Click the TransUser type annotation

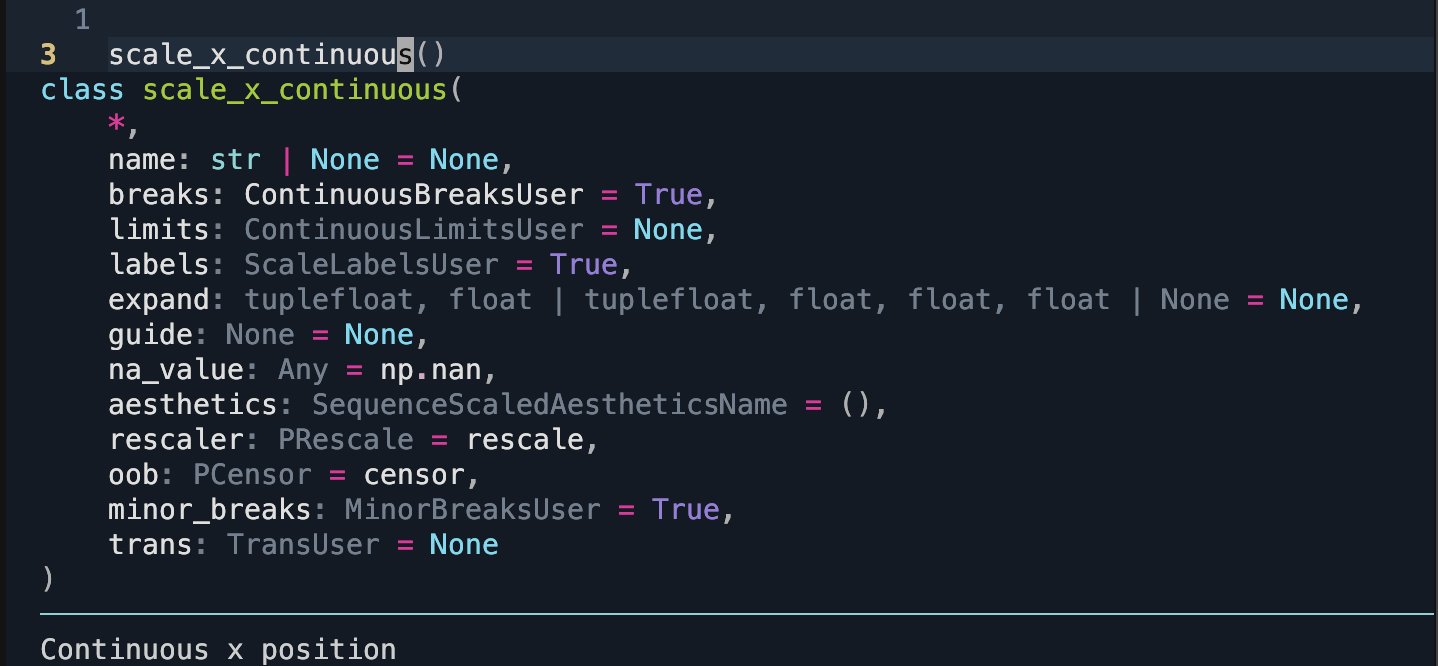click(x=303, y=545)
